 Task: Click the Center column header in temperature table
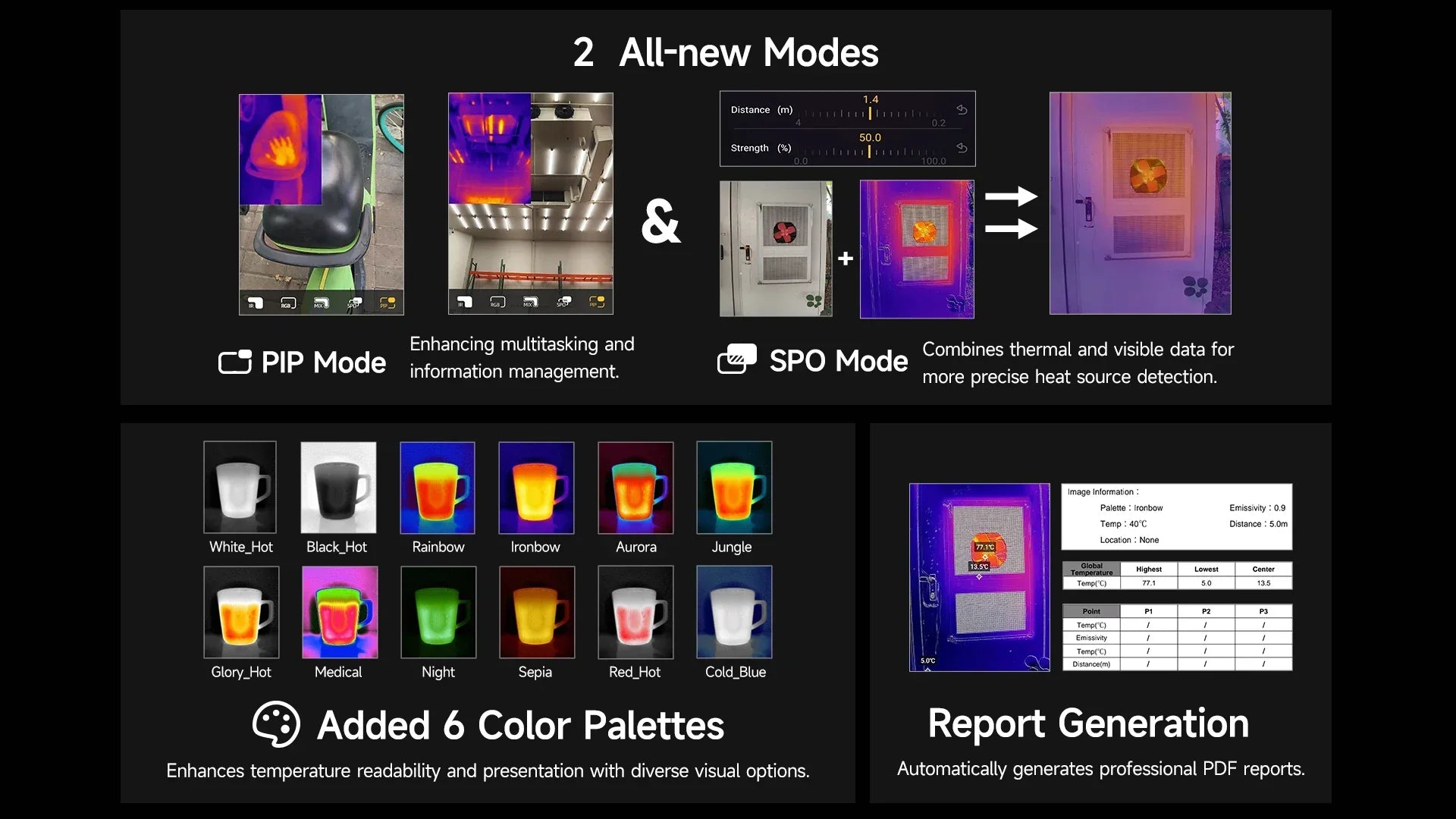click(x=1263, y=570)
